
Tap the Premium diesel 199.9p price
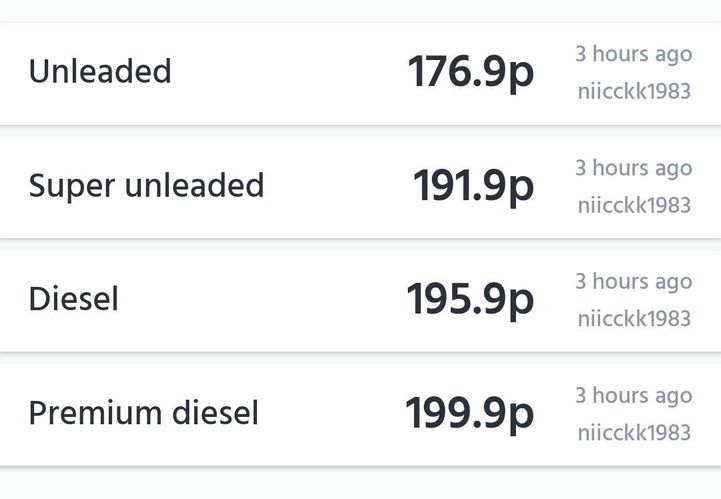pos(469,414)
